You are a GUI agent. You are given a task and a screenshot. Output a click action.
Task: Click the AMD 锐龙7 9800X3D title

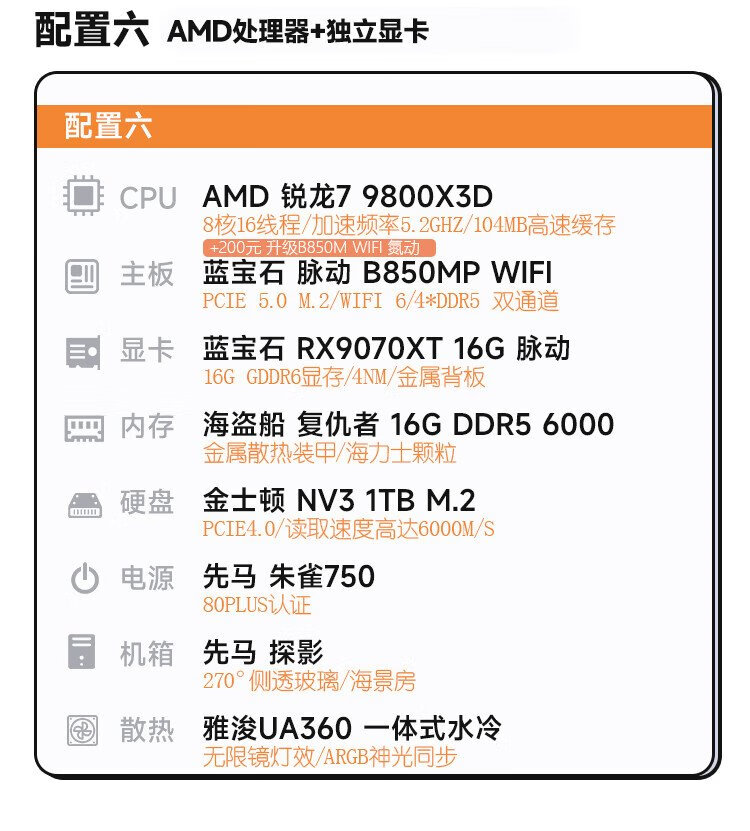coord(347,196)
